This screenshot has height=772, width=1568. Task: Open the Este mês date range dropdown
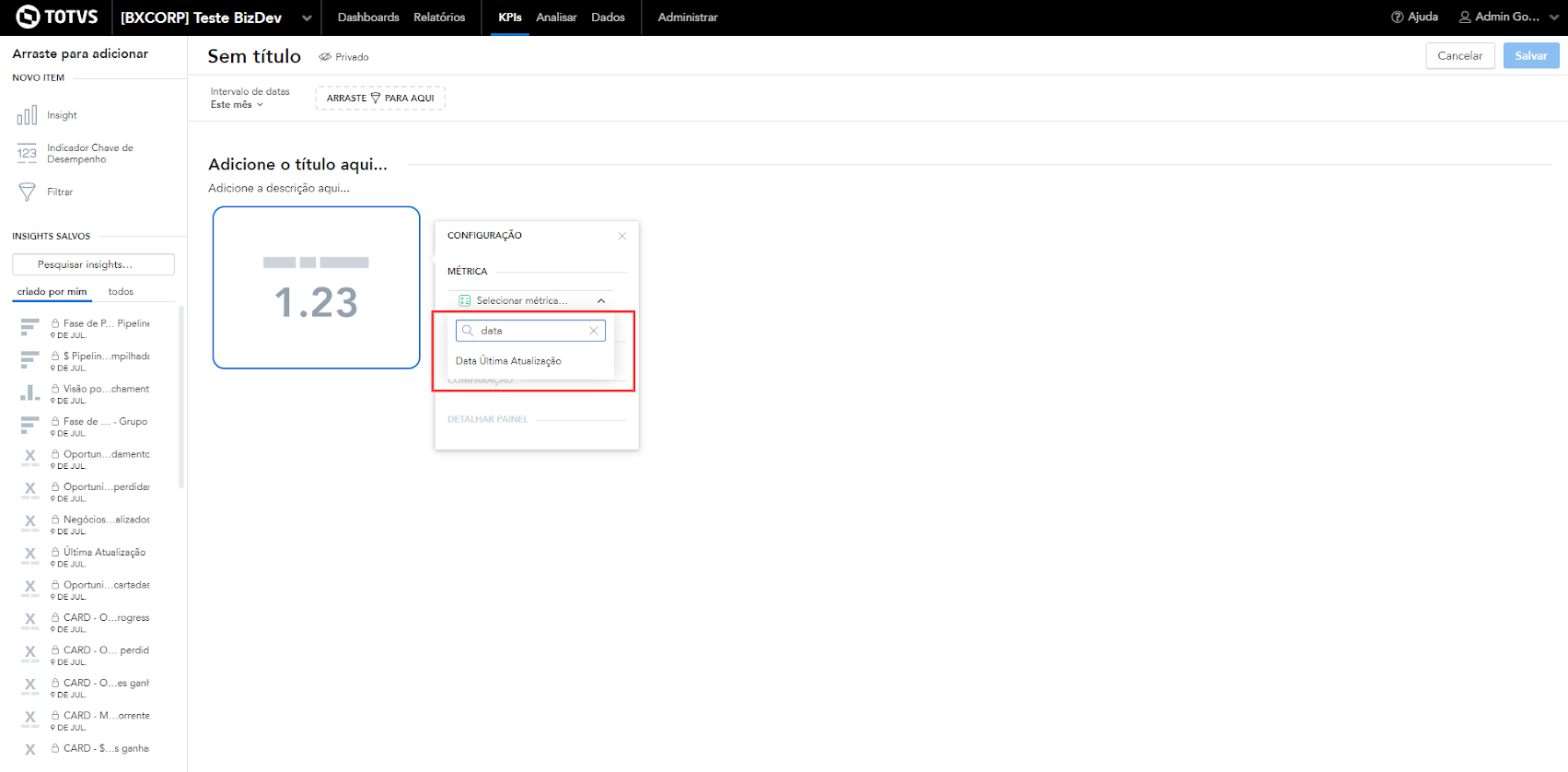pyautogui.click(x=237, y=104)
